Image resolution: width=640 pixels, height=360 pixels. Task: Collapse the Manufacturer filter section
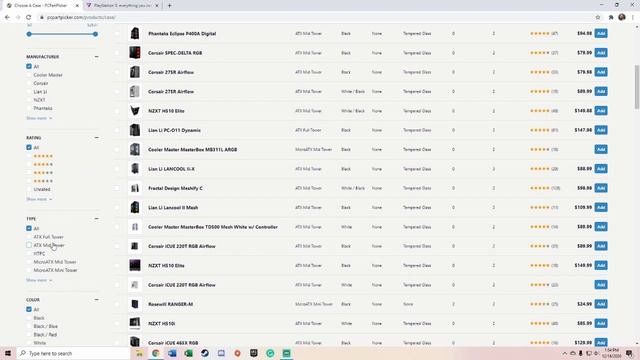coord(96,57)
